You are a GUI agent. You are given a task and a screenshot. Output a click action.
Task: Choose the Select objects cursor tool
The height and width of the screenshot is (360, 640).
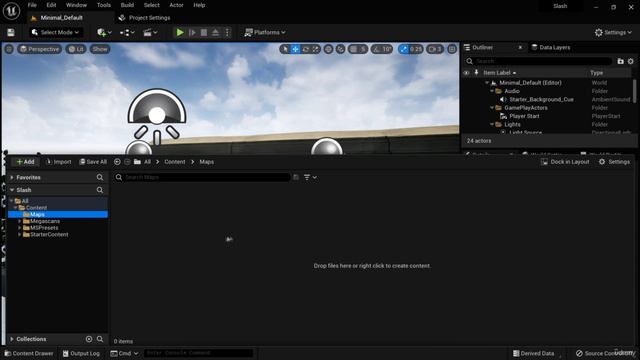[x=285, y=49]
